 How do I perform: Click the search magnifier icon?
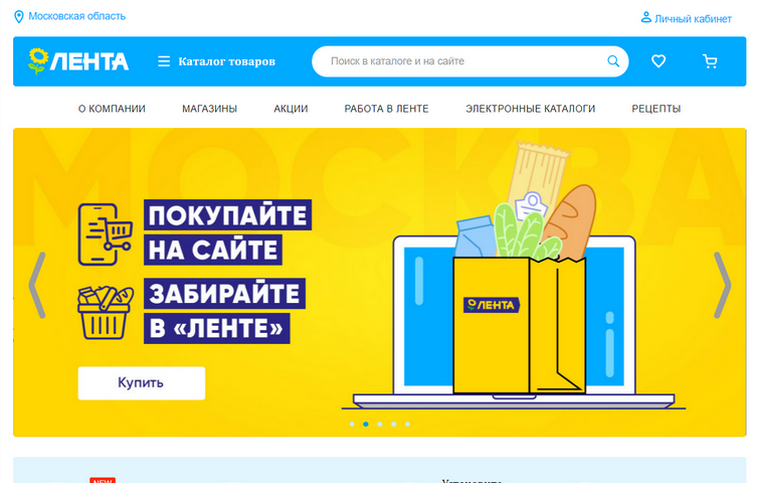coord(613,61)
